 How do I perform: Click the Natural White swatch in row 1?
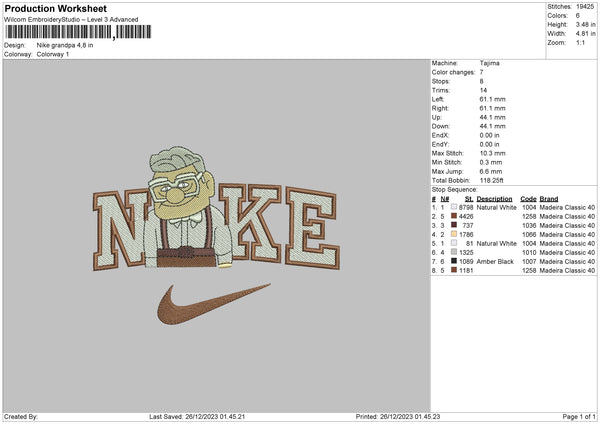pos(454,207)
